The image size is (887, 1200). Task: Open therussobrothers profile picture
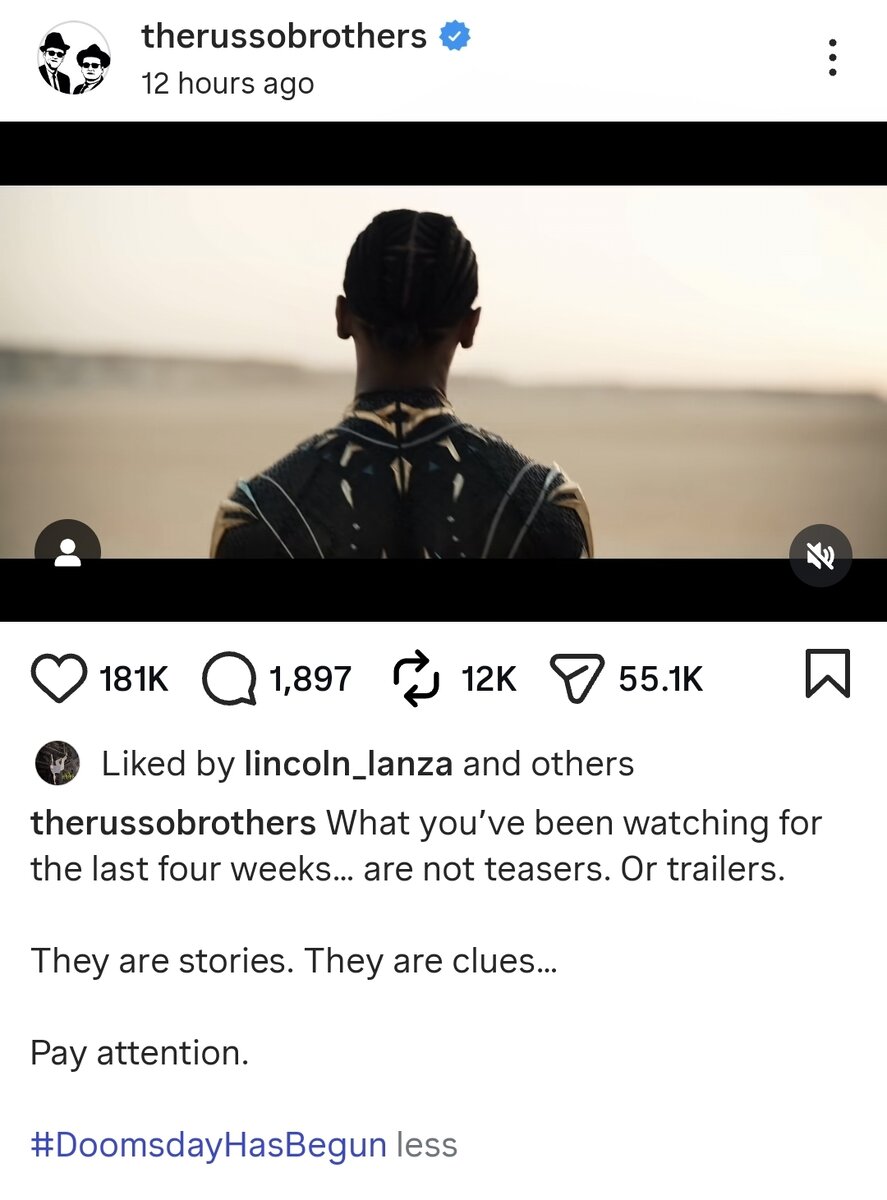(x=74, y=59)
